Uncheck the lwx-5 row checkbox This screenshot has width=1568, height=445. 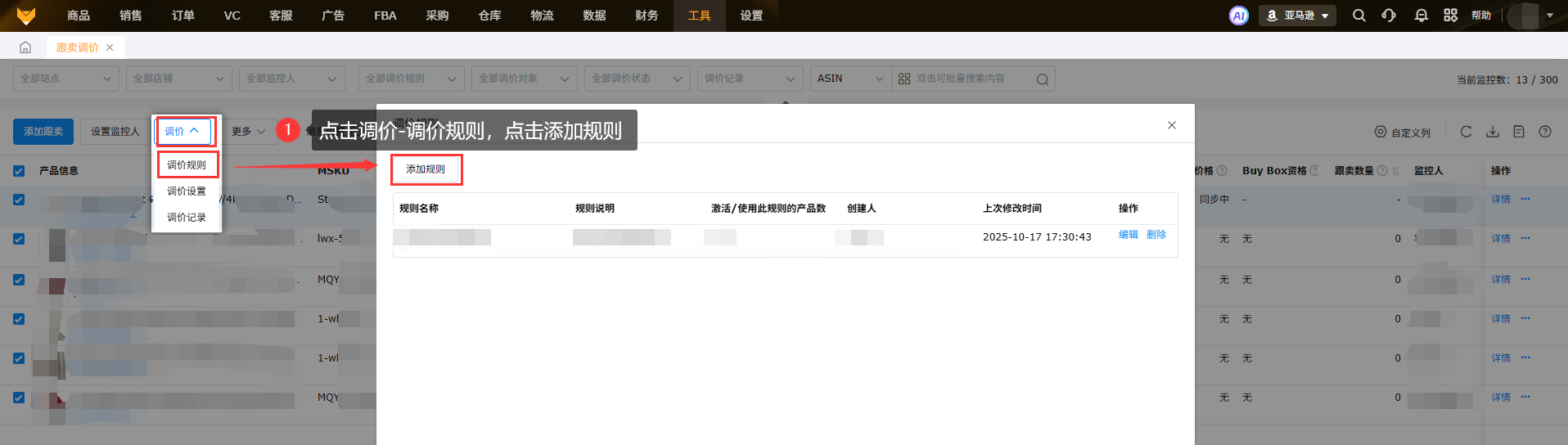click(x=19, y=239)
